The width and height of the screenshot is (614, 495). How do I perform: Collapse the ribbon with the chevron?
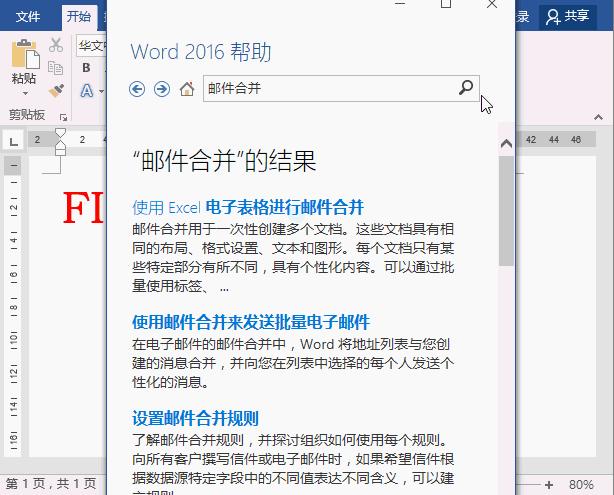pyautogui.click(x=598, y=117)
